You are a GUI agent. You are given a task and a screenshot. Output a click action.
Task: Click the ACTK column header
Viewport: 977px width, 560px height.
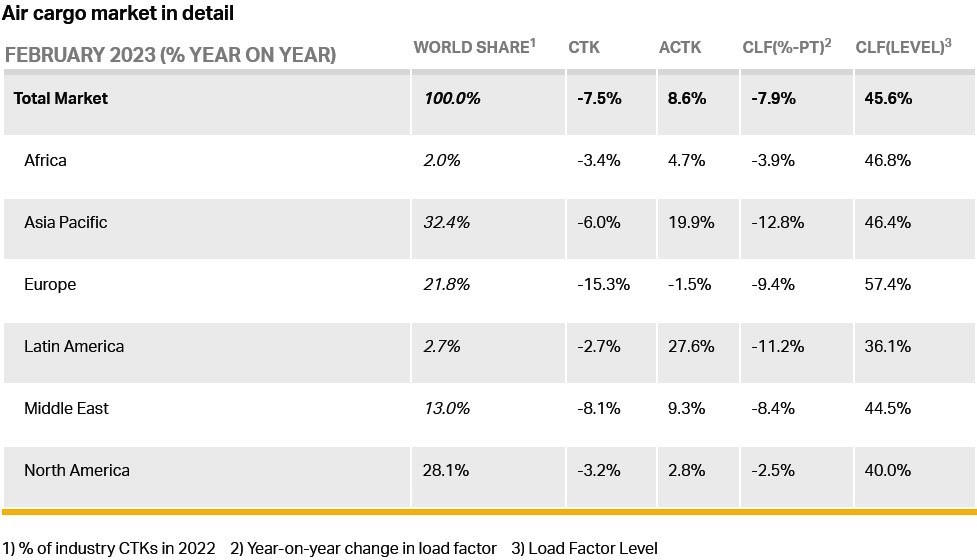(680, 48)
